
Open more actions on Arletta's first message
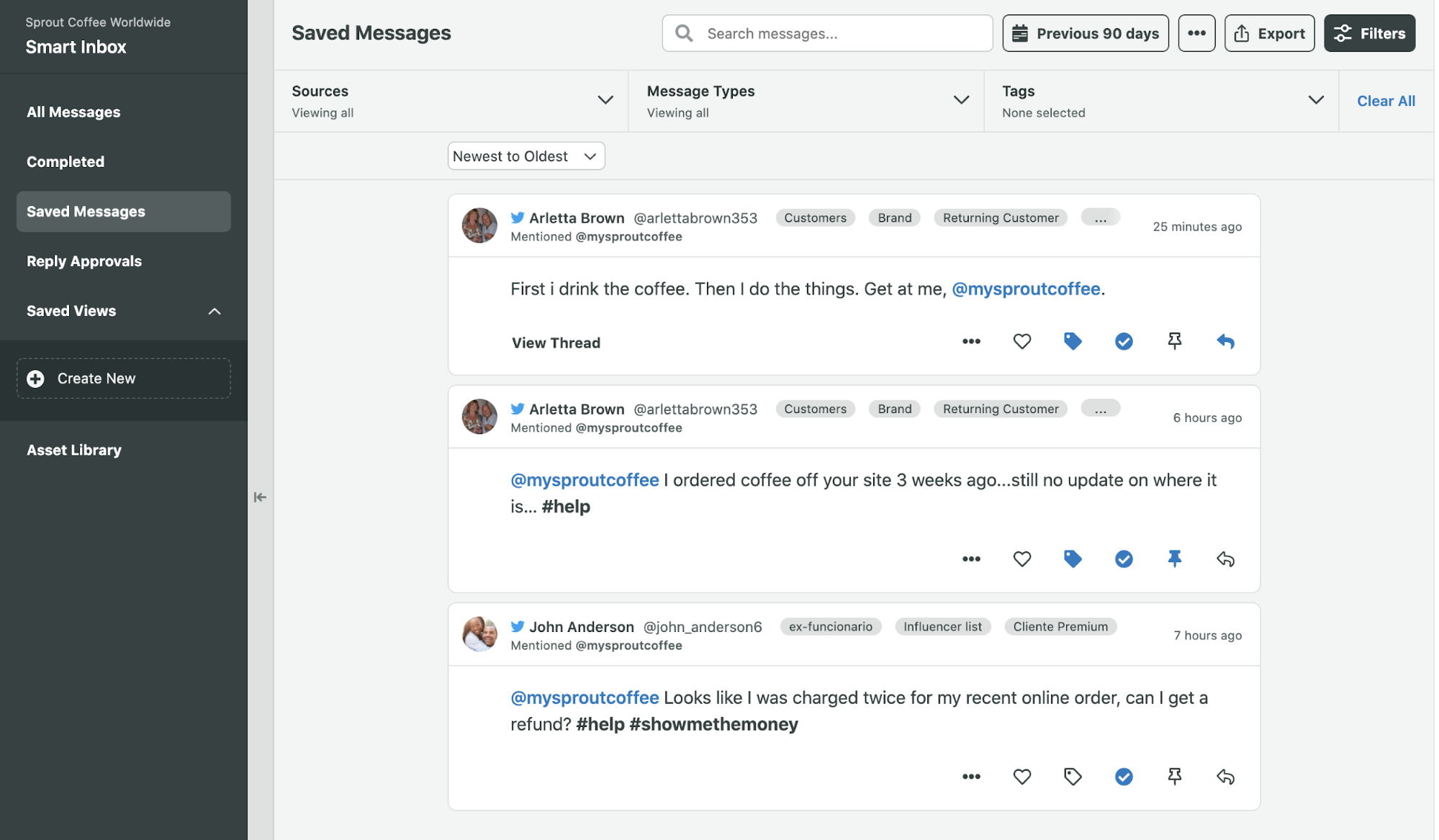click(x=971, y=341)
